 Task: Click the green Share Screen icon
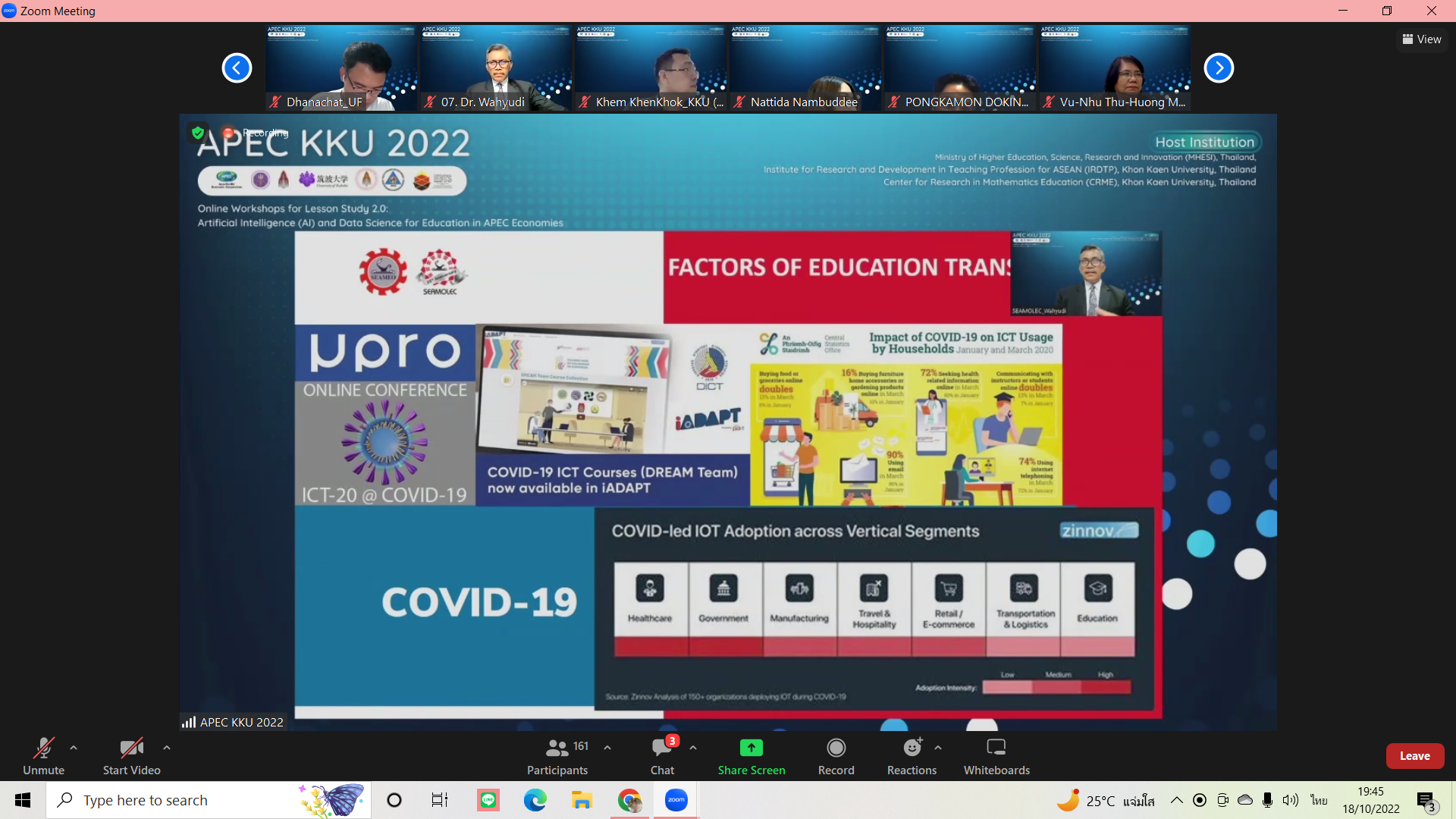click(x=751, y=748)
